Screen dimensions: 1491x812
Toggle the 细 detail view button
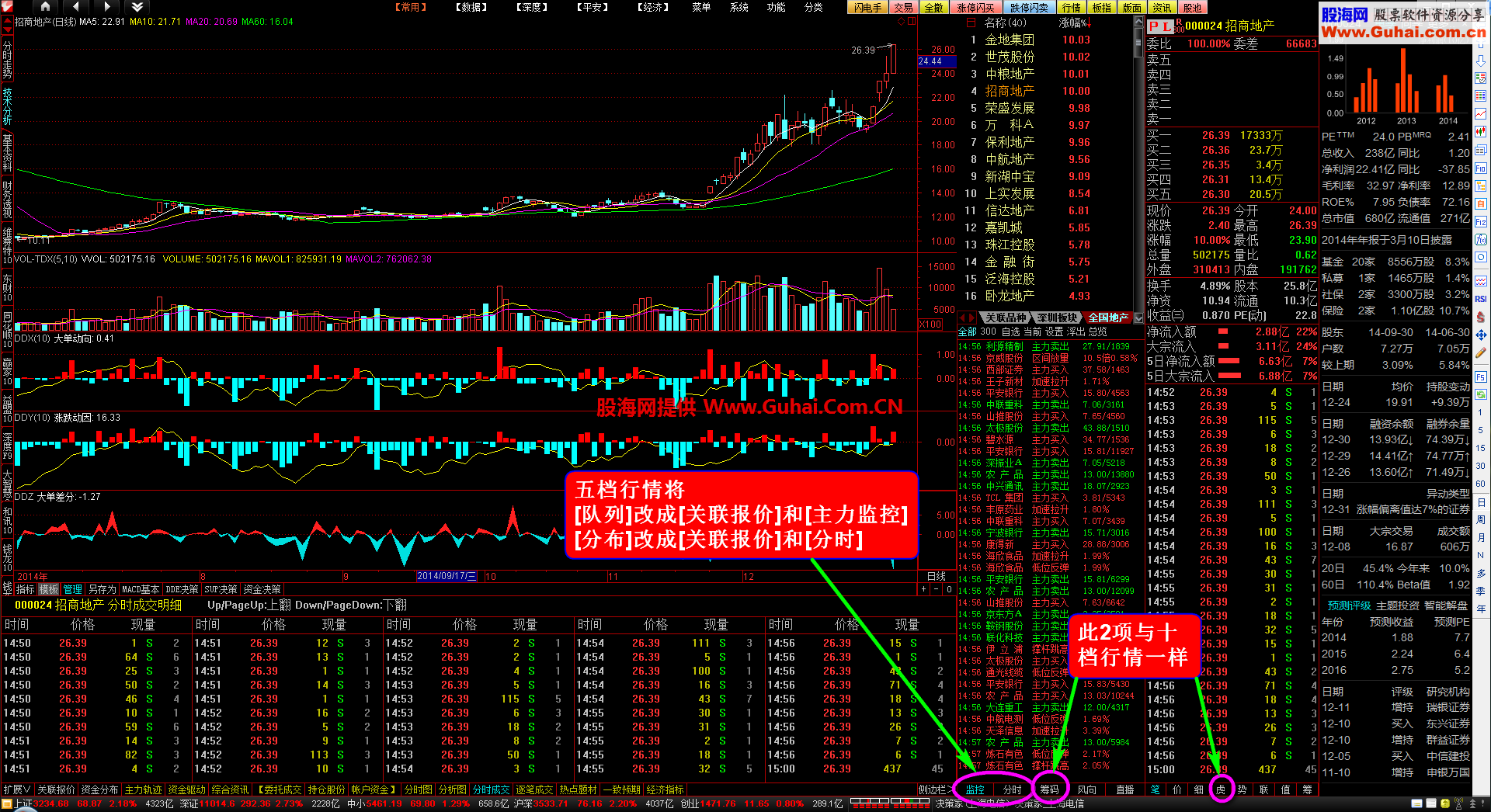tap(1198, 789)
